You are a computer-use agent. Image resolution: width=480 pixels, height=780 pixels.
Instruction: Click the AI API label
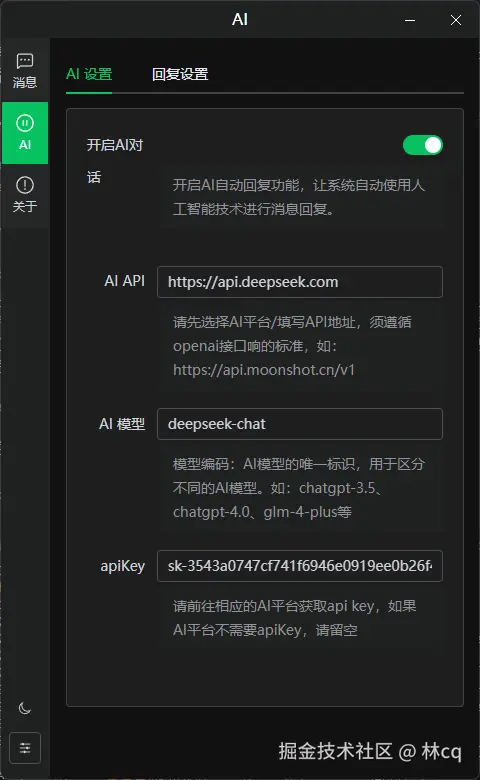click(124, 281)
